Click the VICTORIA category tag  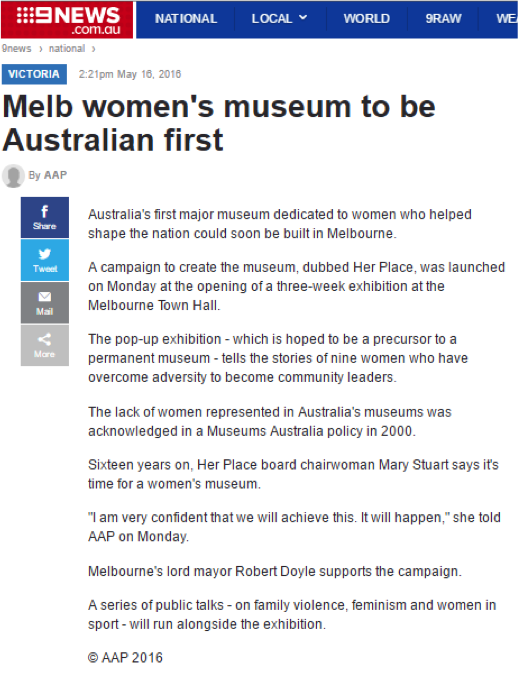(x=34, y=74)
